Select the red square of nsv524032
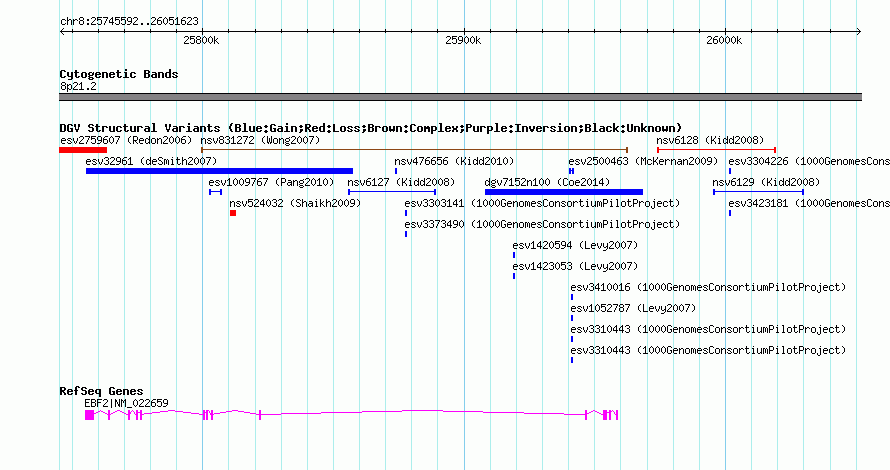The width and height of the screenshot is (890, 470). click(233, 213)
